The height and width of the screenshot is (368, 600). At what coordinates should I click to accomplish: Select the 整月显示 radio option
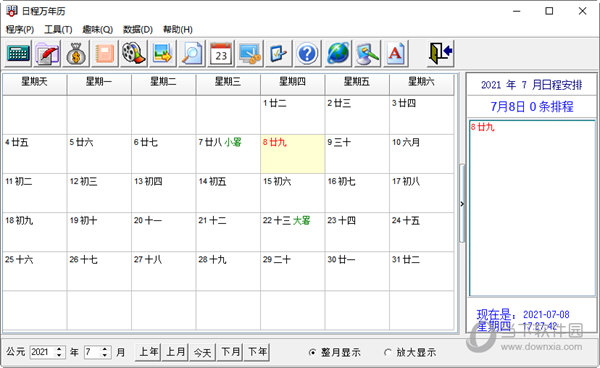(x=334, y=352)
